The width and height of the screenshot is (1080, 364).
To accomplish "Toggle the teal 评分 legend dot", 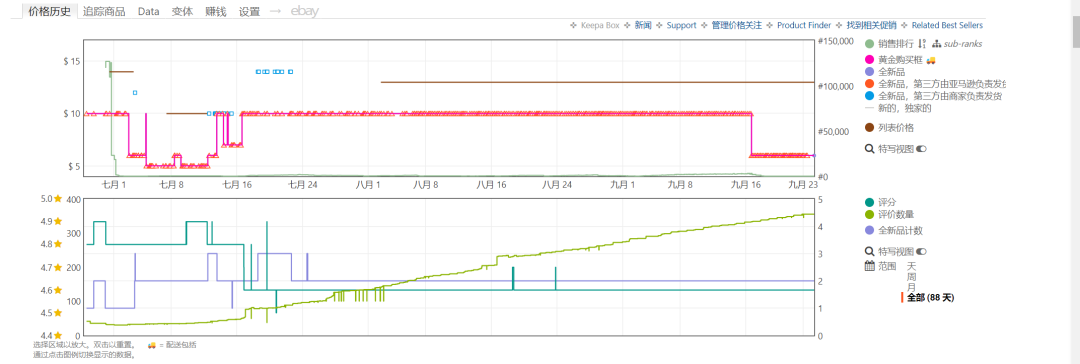I will pyautogui.click(x=869, y=203).
